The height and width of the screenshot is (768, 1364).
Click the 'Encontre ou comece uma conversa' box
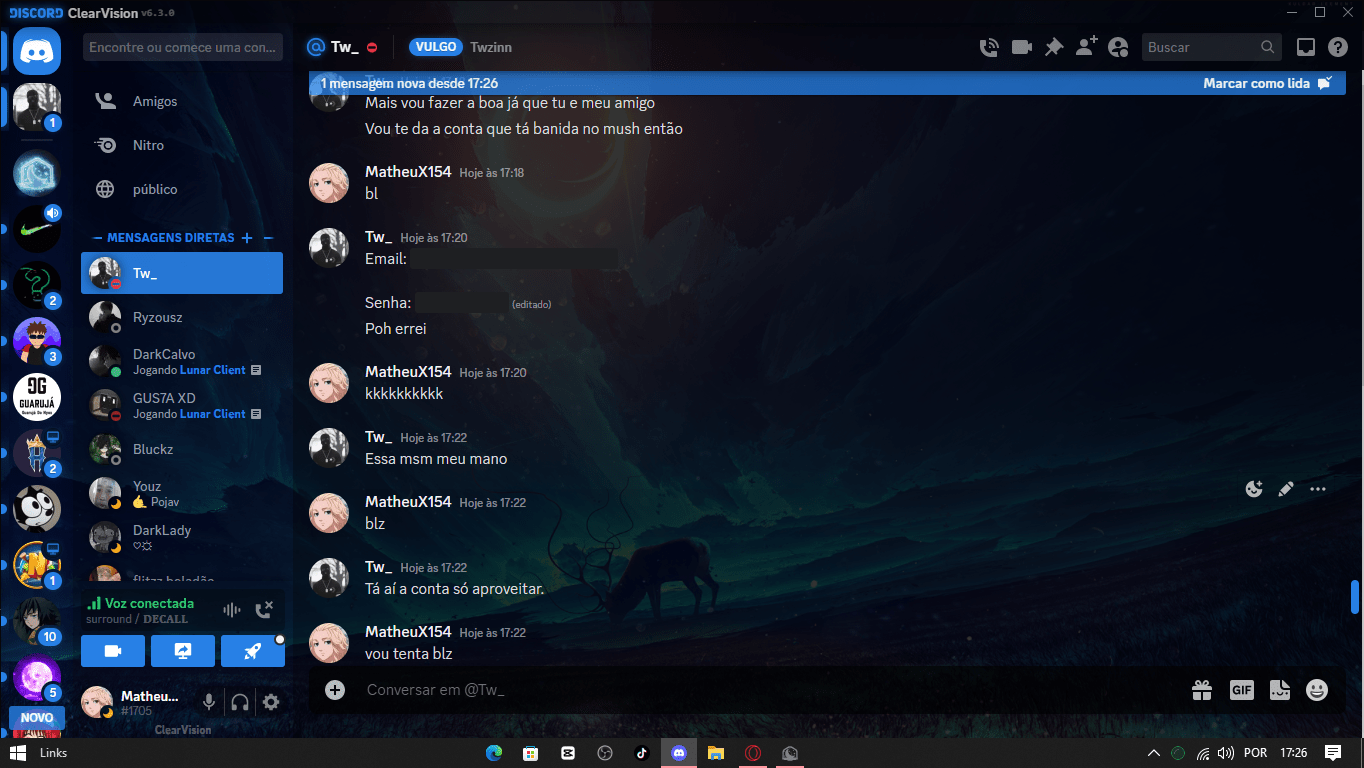[182, 47]
